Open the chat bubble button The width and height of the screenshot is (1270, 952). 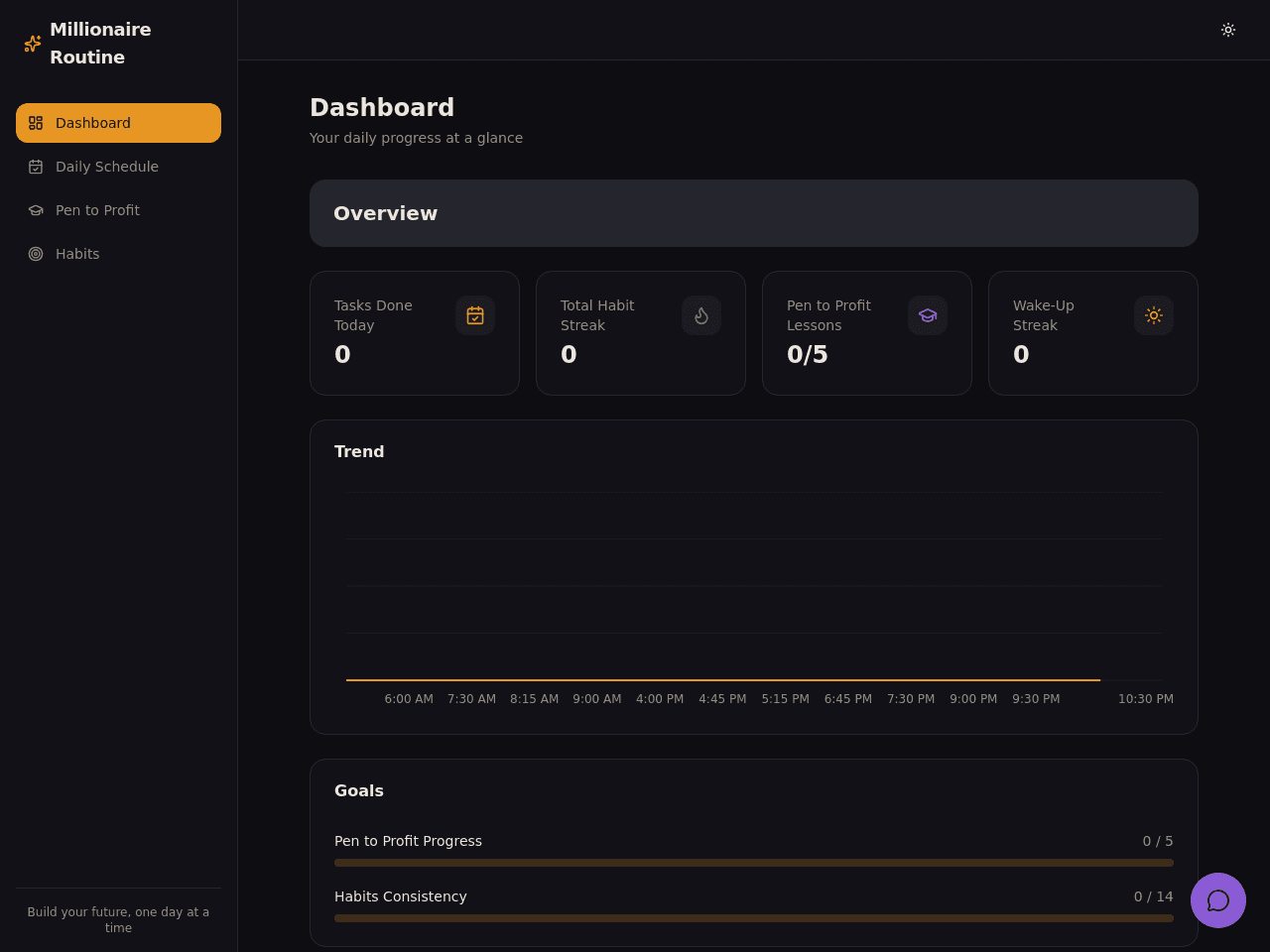click(1218, 900)
